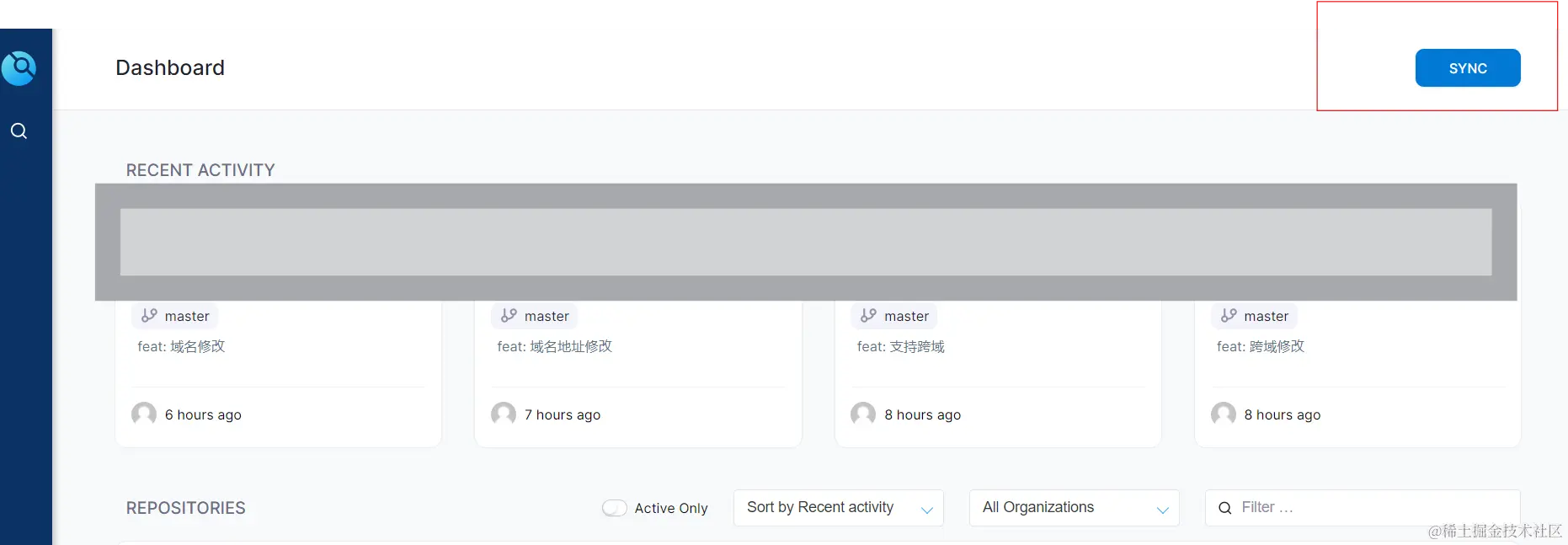The image size is (1568, 545).
Task: Click the Drone logo icon in sidebar
Action: (19, 68)
